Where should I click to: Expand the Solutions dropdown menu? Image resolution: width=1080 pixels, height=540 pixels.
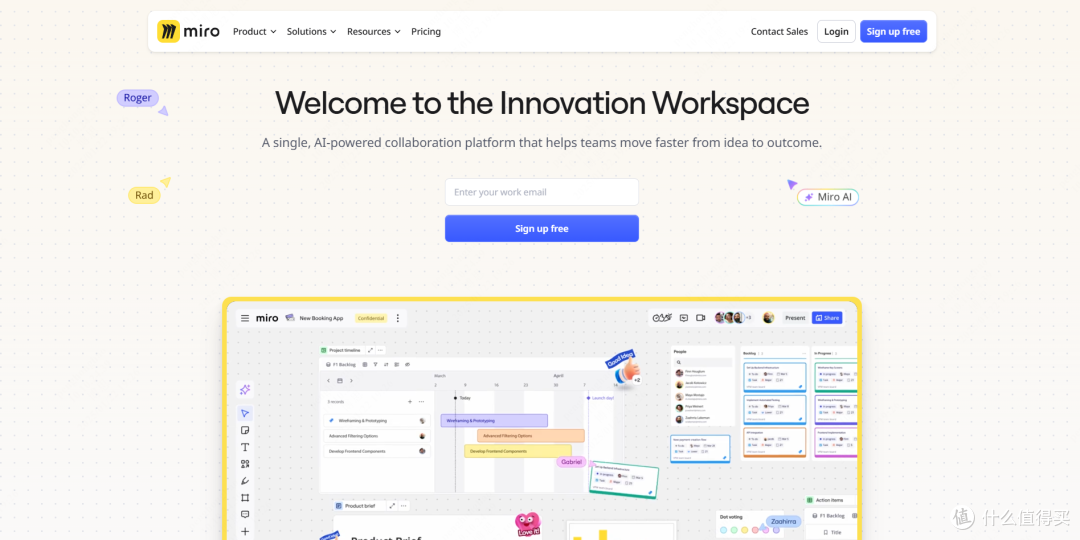click(311, 32)
